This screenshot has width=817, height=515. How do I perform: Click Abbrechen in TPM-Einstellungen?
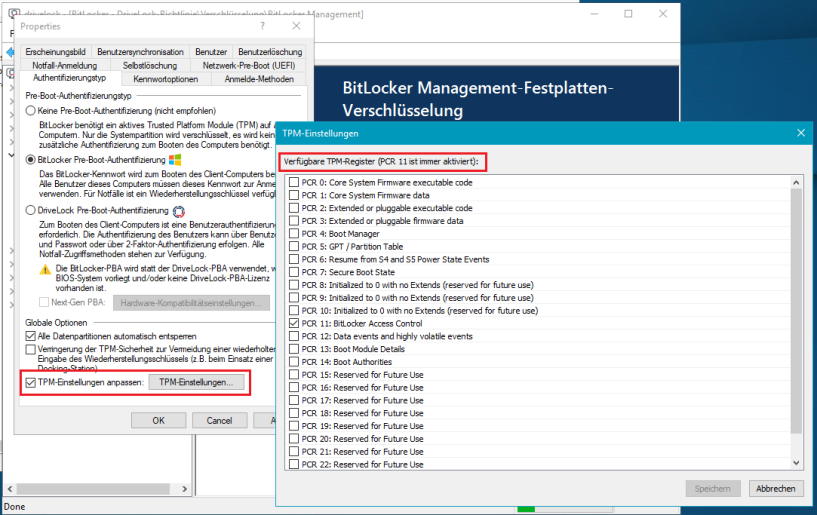(x=776, y=488)
